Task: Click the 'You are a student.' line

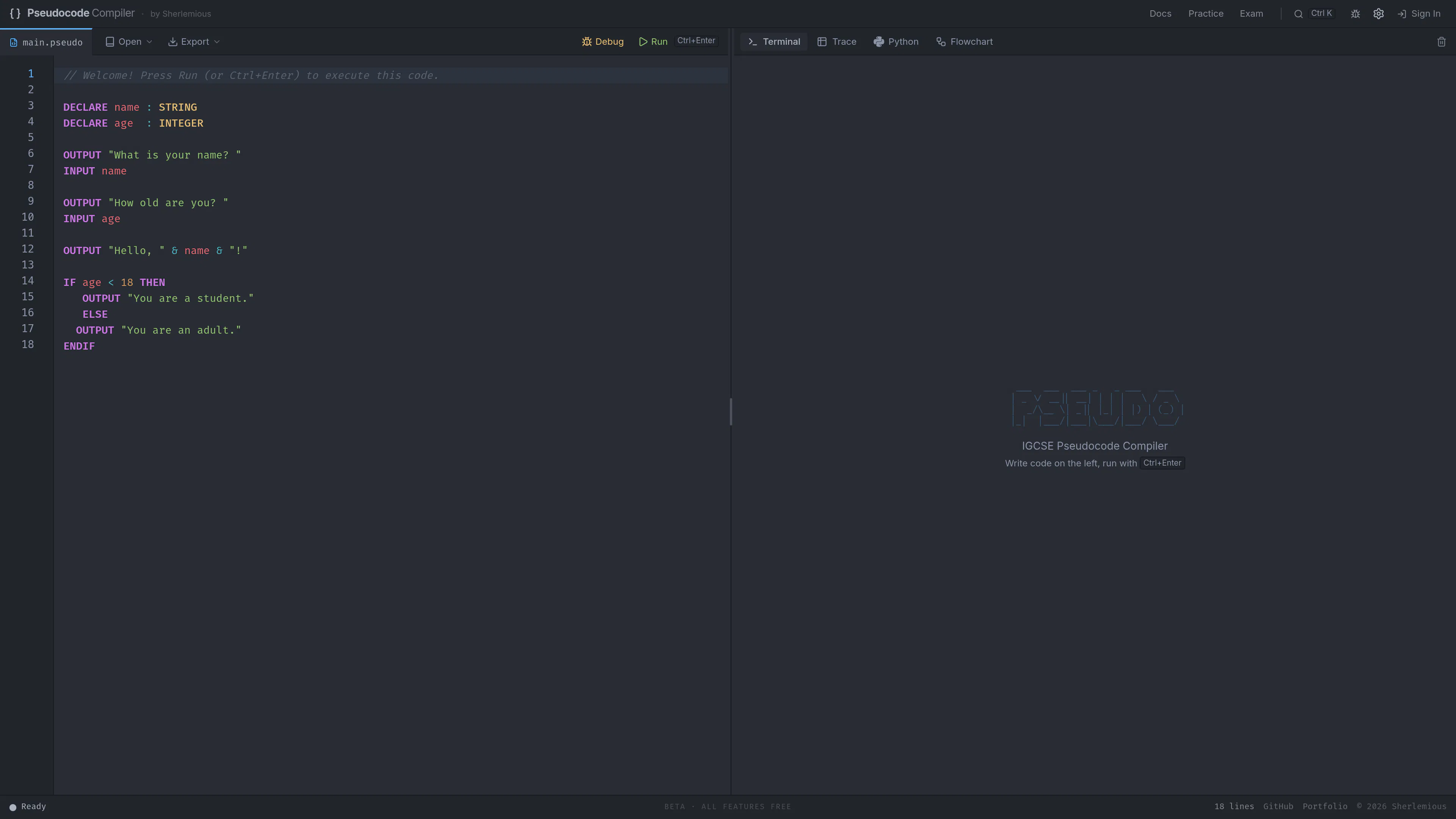Action: point(168,298)
